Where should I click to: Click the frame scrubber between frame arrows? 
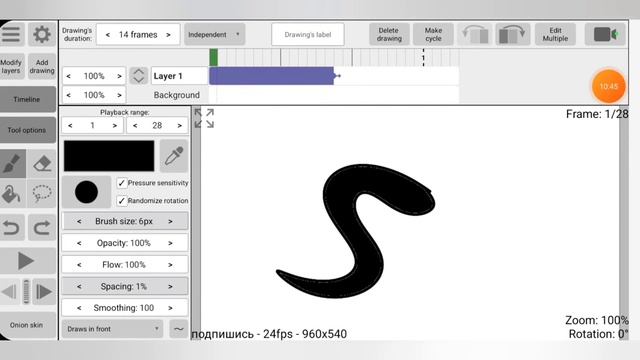(26, 291)
